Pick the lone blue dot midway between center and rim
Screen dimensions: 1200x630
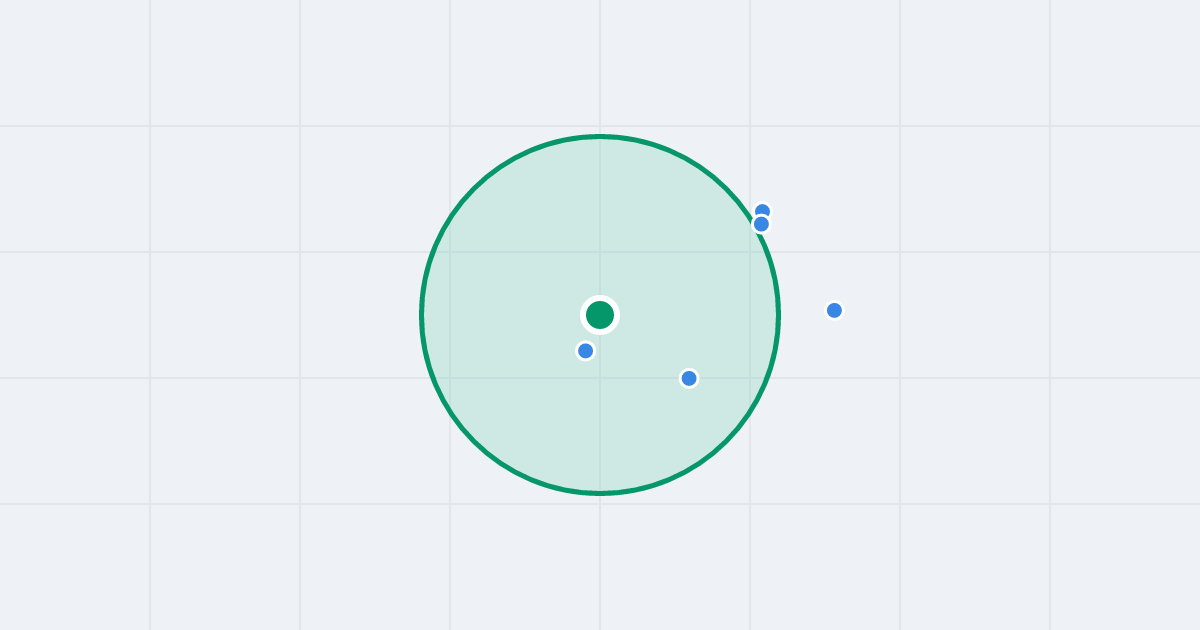[x=689, y=378]
